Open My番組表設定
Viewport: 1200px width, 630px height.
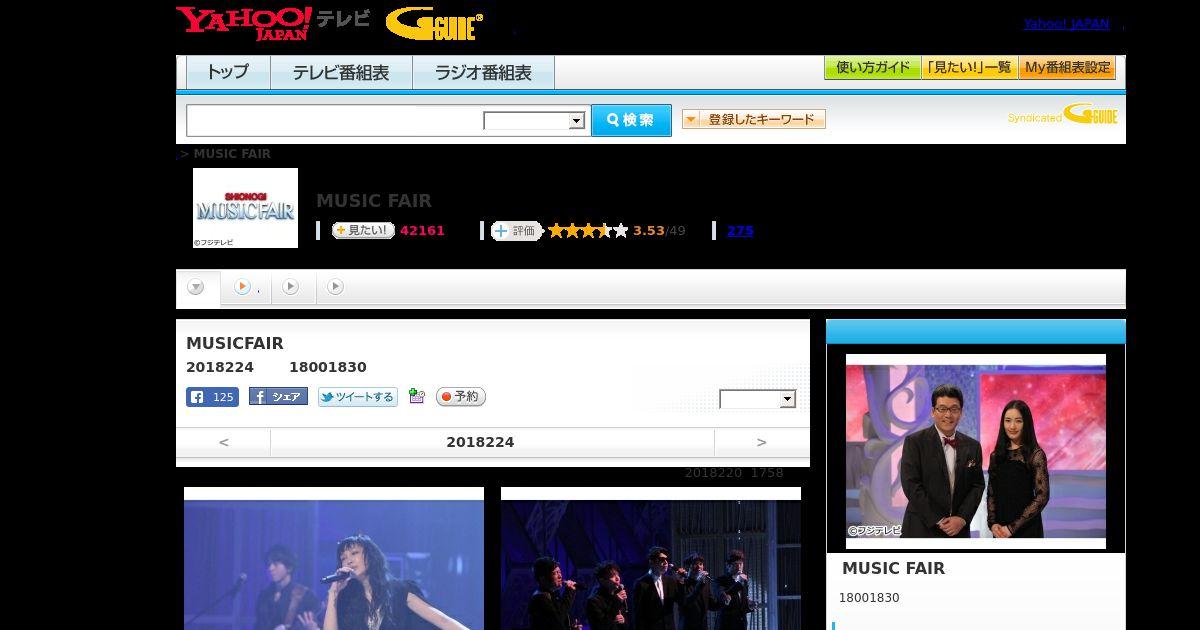(x=1067, y=67)
